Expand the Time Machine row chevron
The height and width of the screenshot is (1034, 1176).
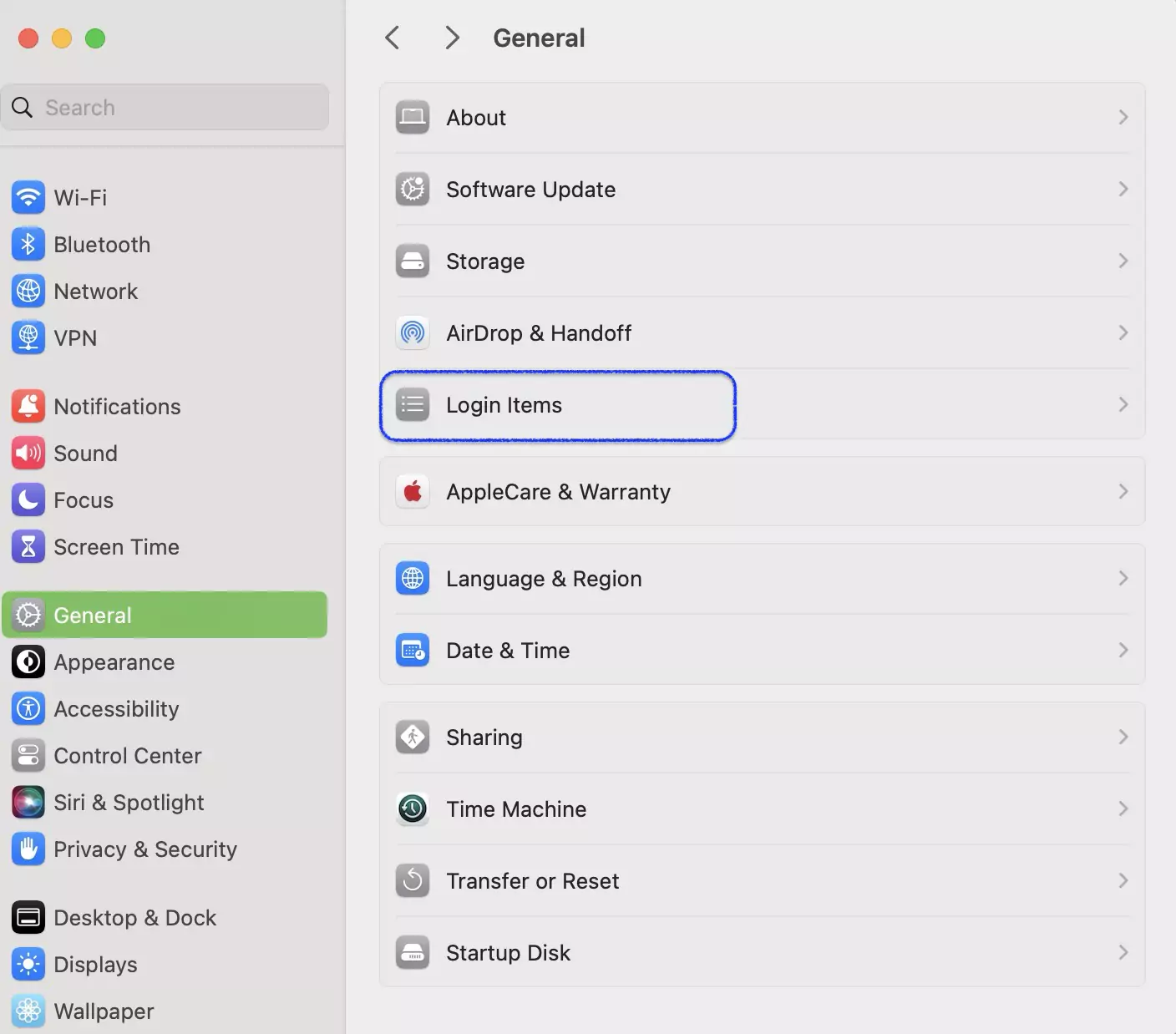(x=1123, y=809)
